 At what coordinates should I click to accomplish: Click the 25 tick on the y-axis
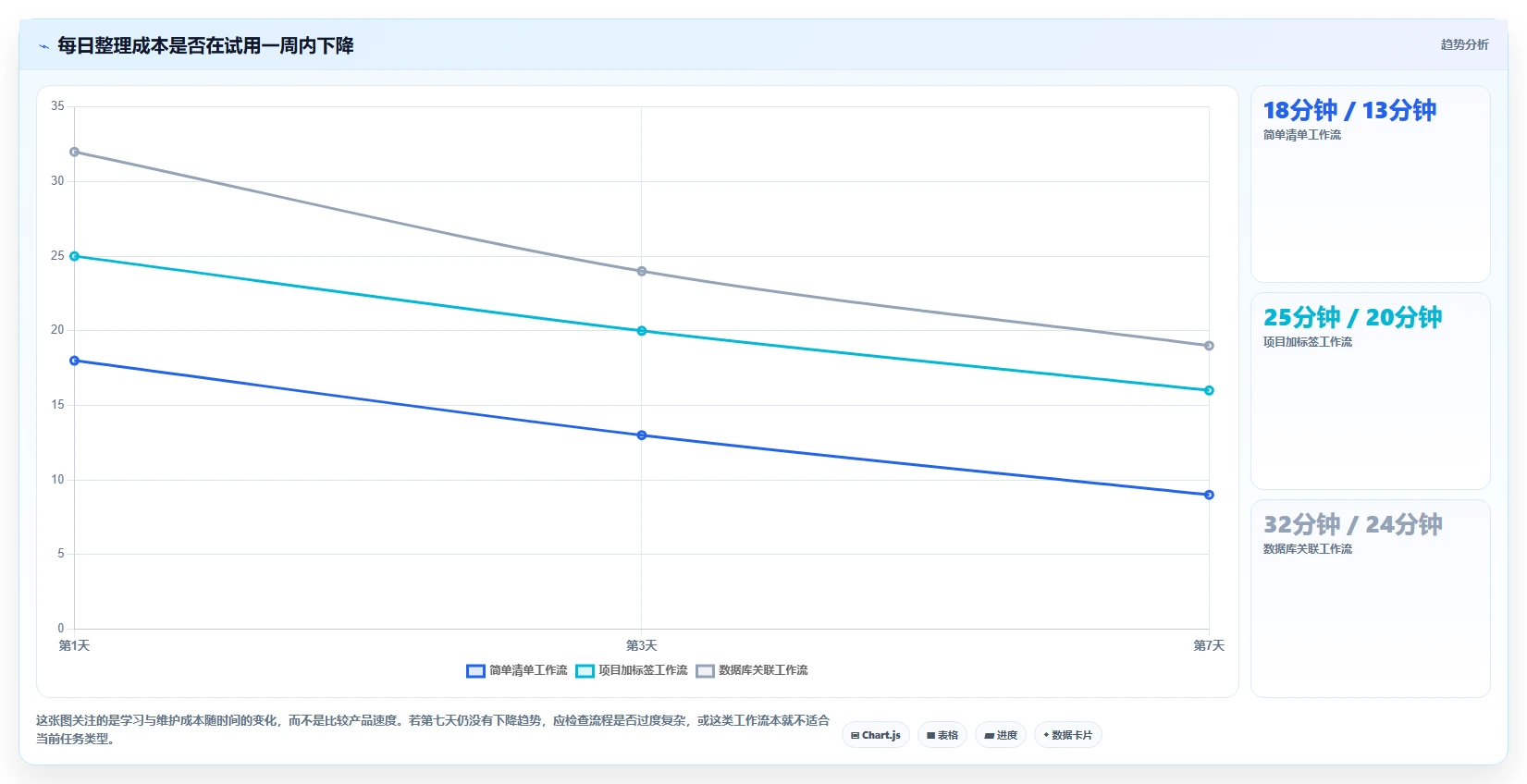[57, 256]
